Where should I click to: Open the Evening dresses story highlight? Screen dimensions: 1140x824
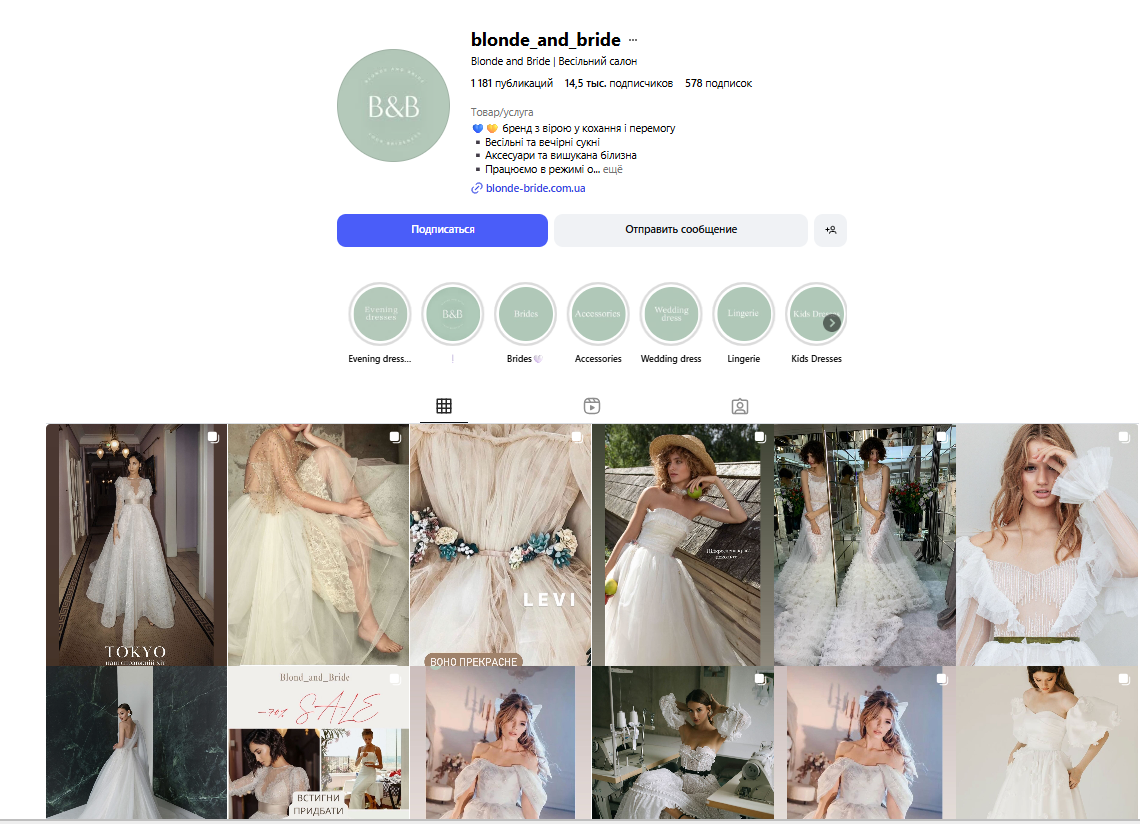pyautogui.click(x=380, y=313)
